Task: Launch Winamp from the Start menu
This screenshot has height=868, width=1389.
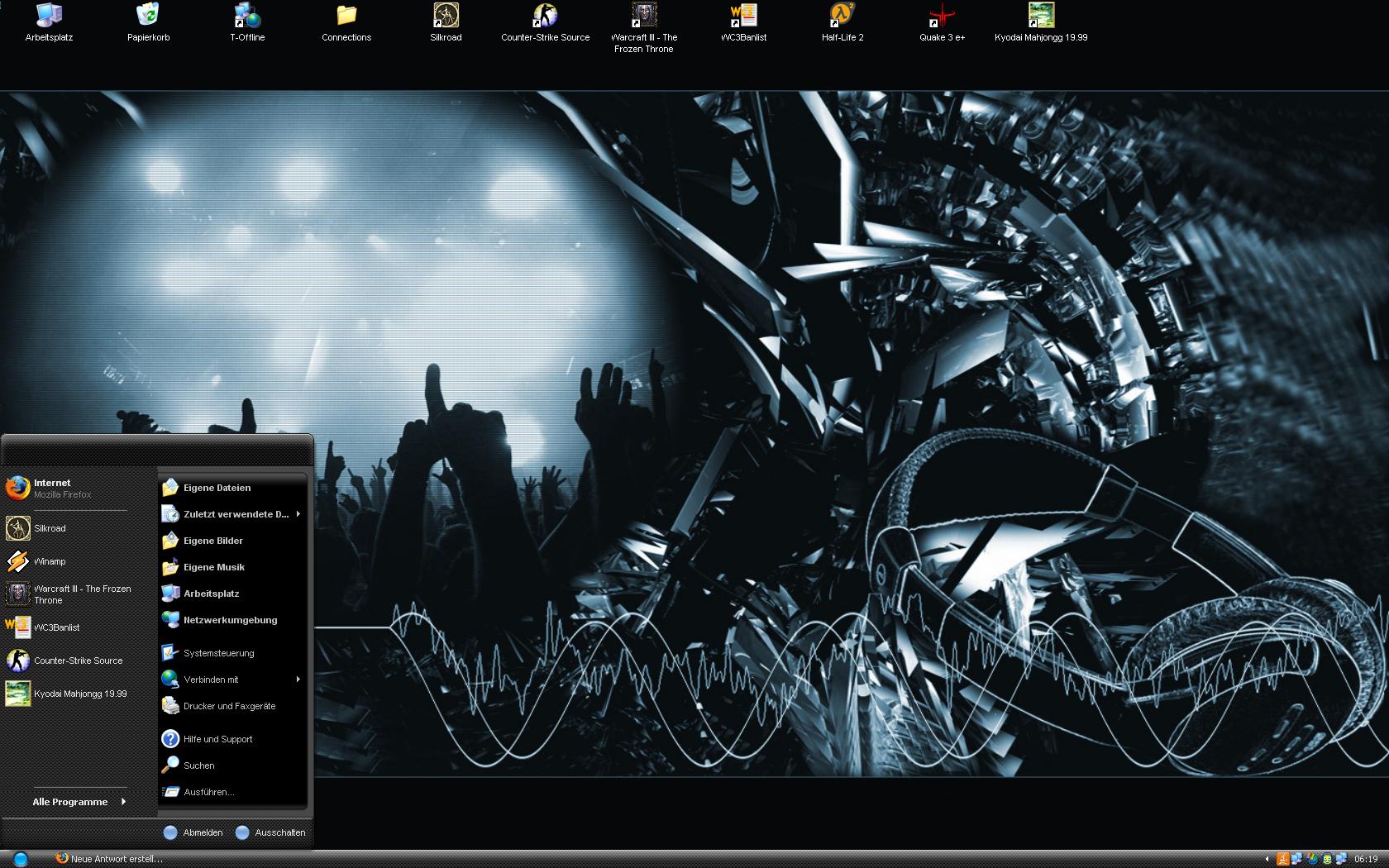Action: (50, 561)
